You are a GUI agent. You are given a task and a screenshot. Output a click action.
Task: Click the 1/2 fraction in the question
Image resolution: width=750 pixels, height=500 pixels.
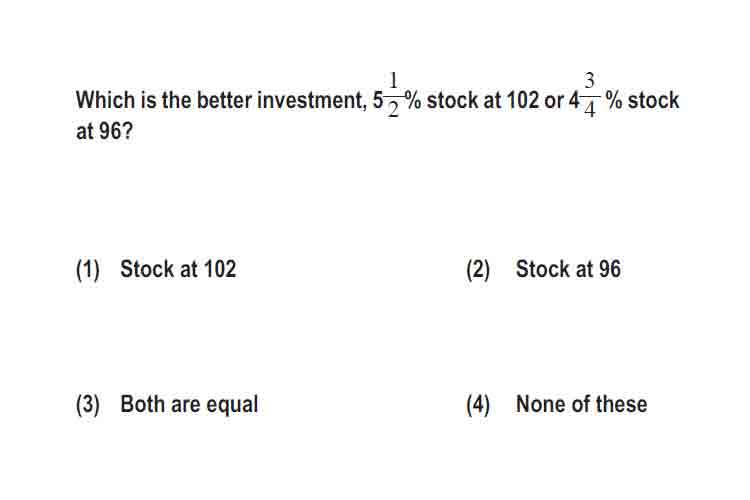(x=393, y=95)
